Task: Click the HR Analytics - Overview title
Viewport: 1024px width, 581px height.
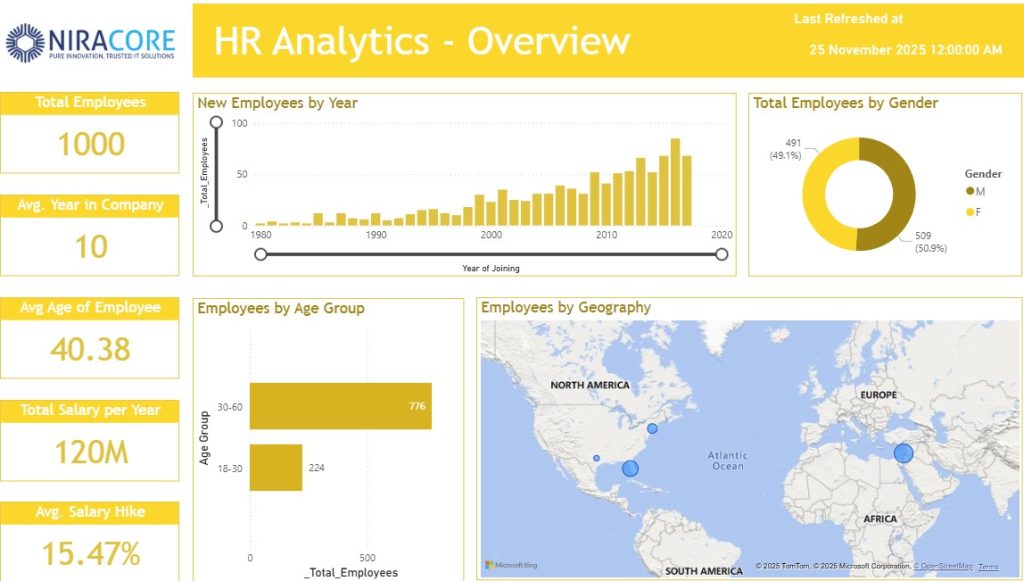Action: 422,40
